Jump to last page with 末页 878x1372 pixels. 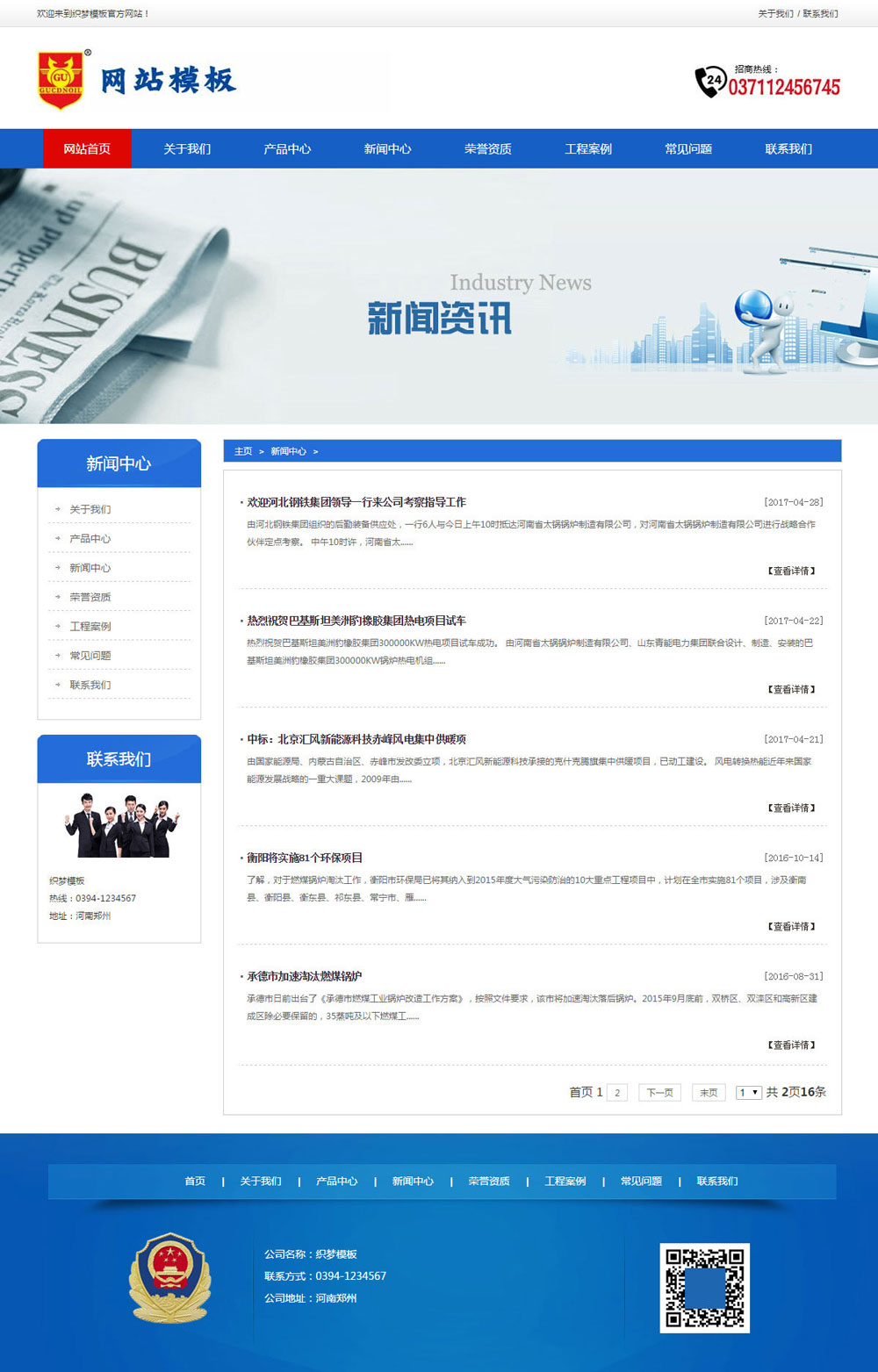[709, 1092]
